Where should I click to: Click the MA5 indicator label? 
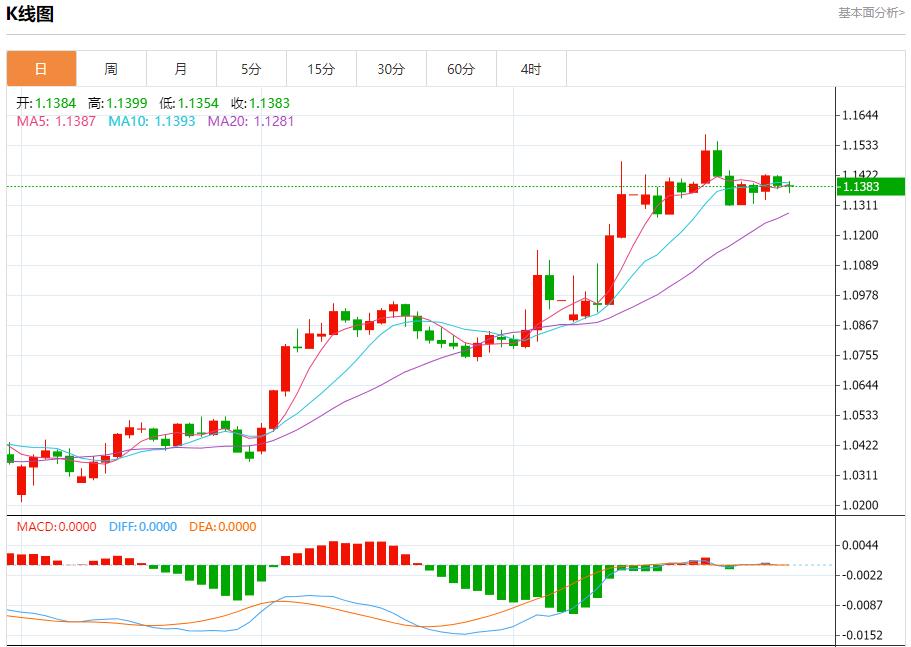(x=56, y=121)
